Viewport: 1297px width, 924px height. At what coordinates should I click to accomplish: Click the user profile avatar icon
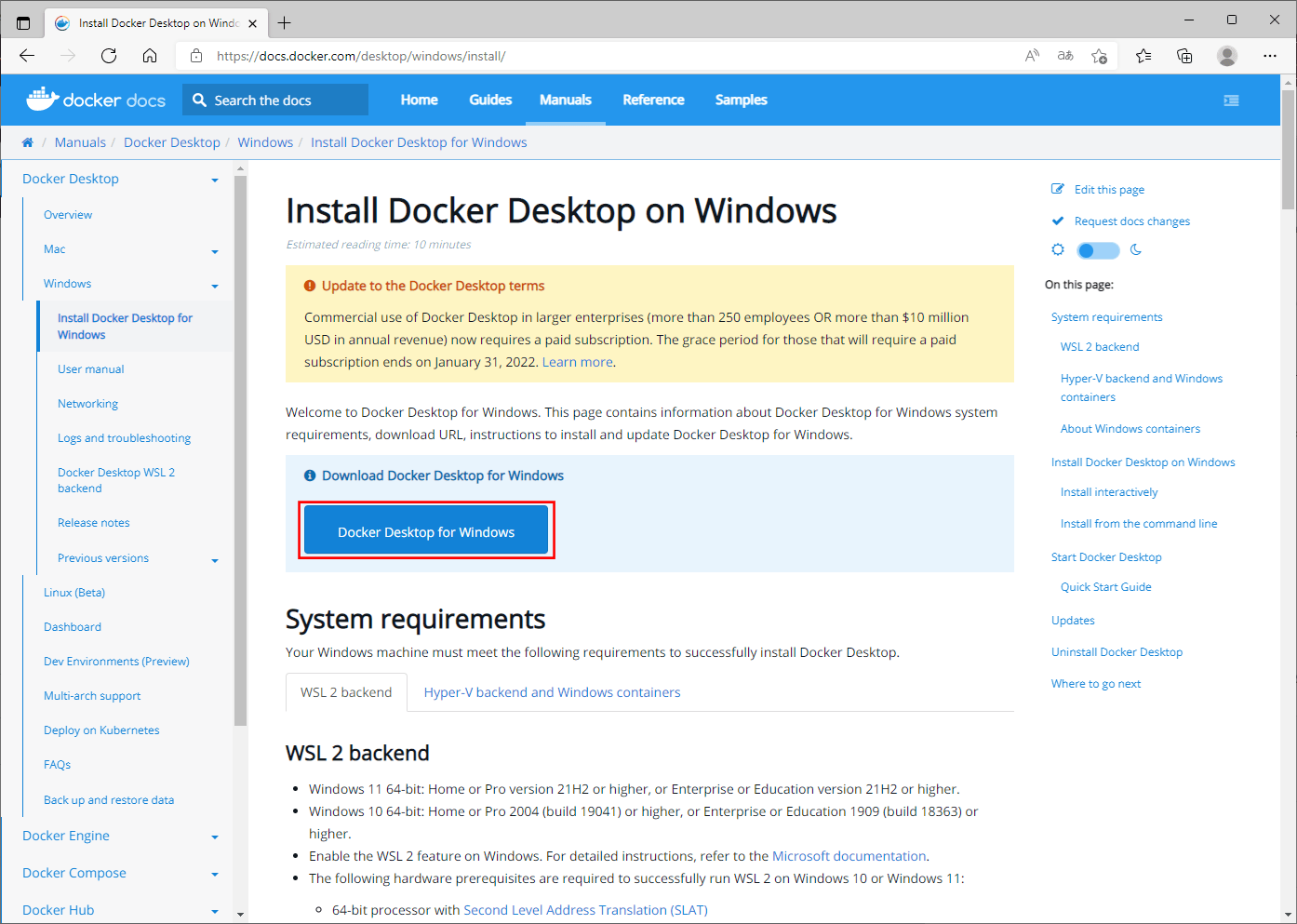pos(1227,56)
